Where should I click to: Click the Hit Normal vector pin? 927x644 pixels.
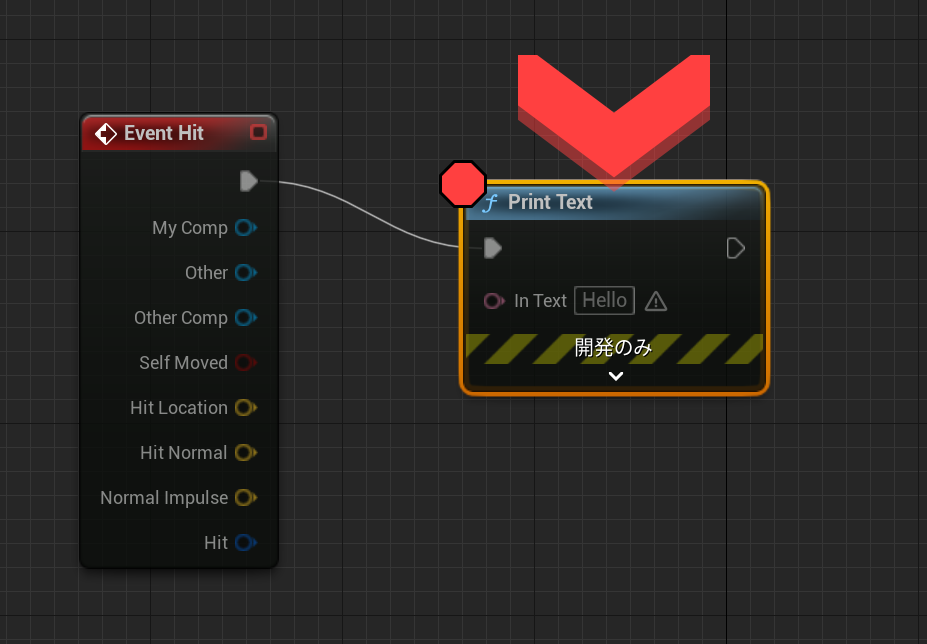[x=246, y=452]
